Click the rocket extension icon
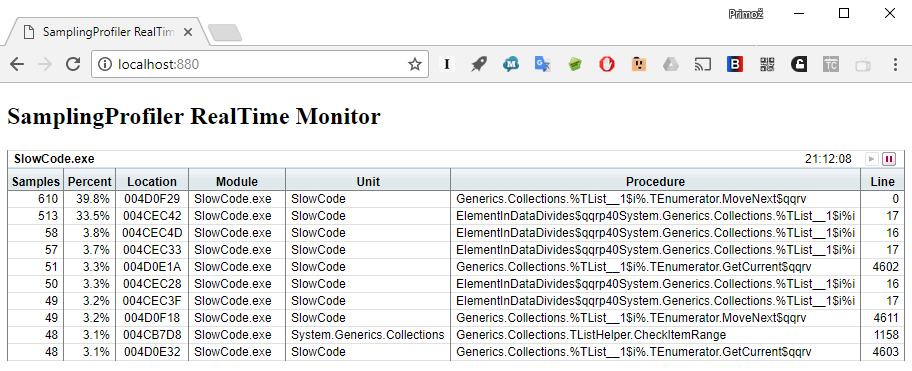Image resolution: width=912 pixels, height=371 pixels. [x=479, y=64]
